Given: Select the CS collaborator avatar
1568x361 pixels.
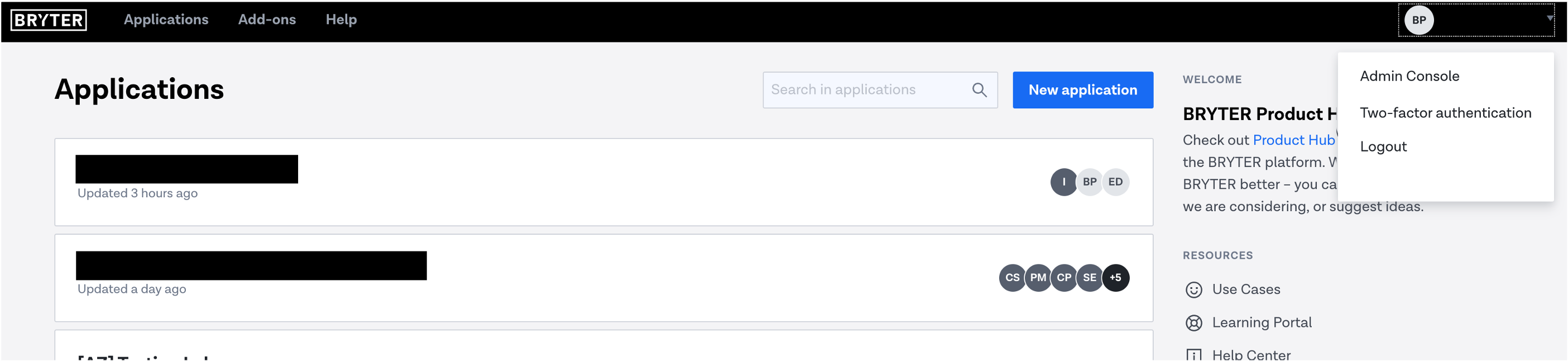Looking at the screenshot, I should pos(1012,278).
